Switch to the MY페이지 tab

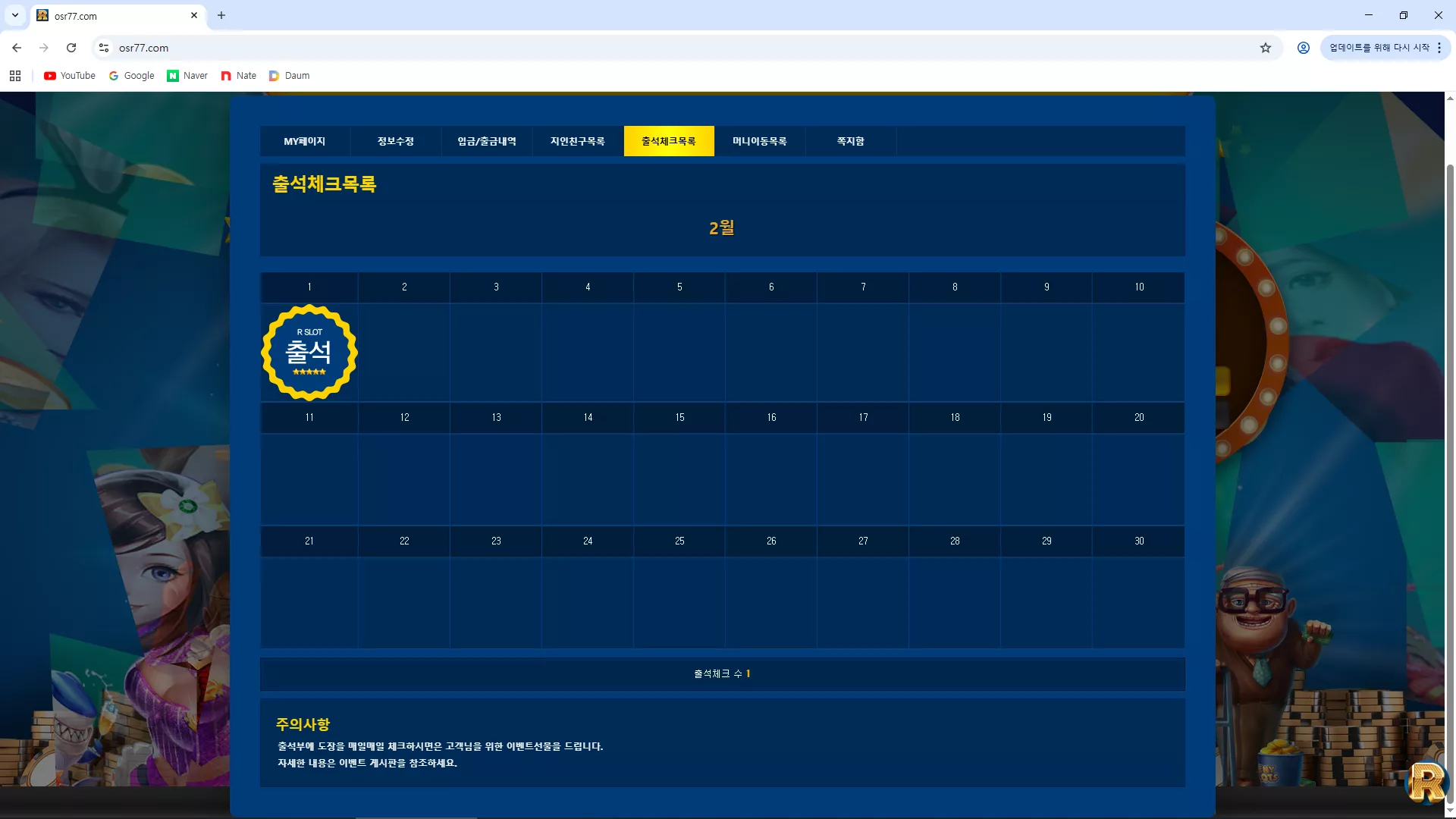(x=305, y=141)
